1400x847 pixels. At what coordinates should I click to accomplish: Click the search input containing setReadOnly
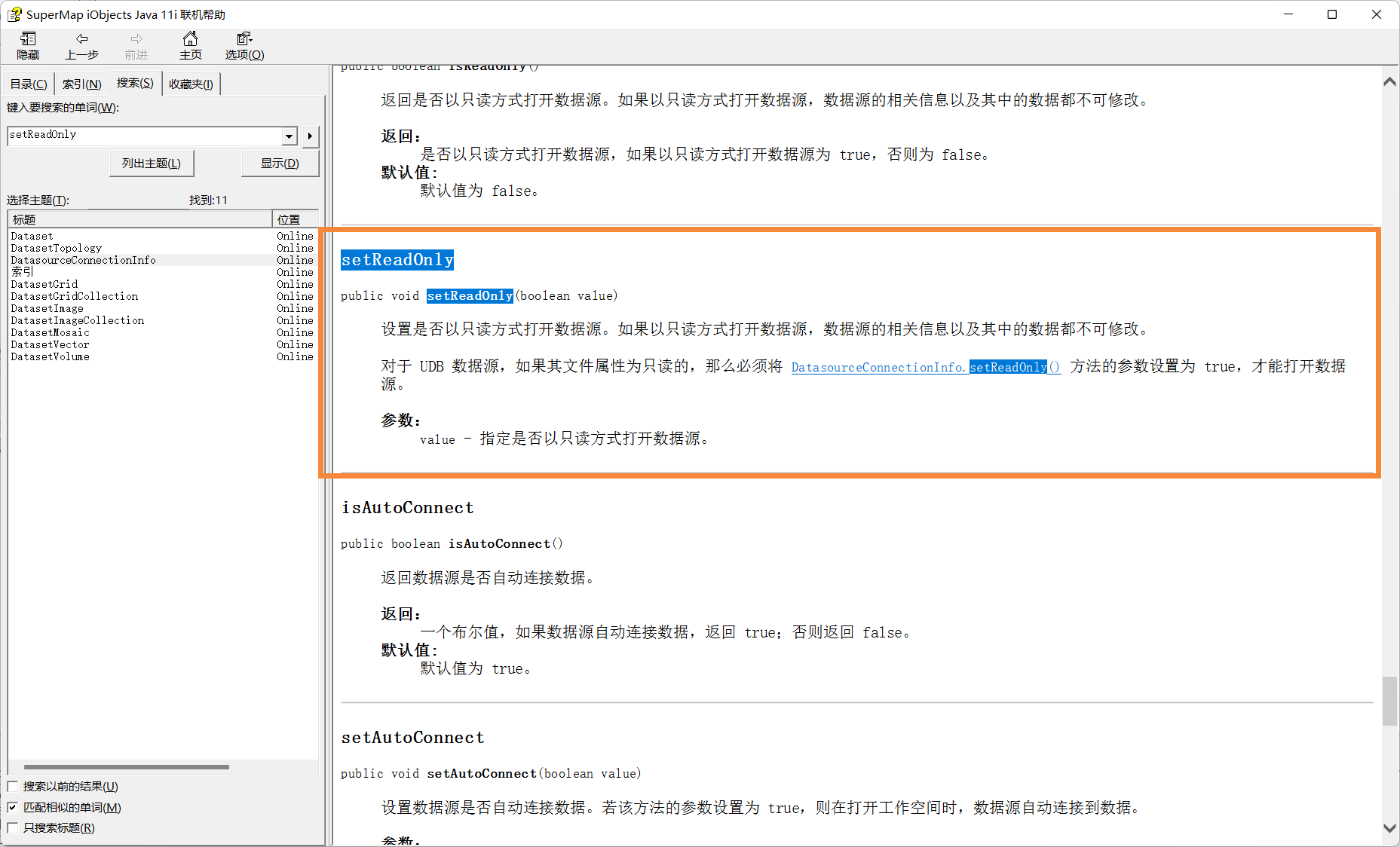(144, 135)
